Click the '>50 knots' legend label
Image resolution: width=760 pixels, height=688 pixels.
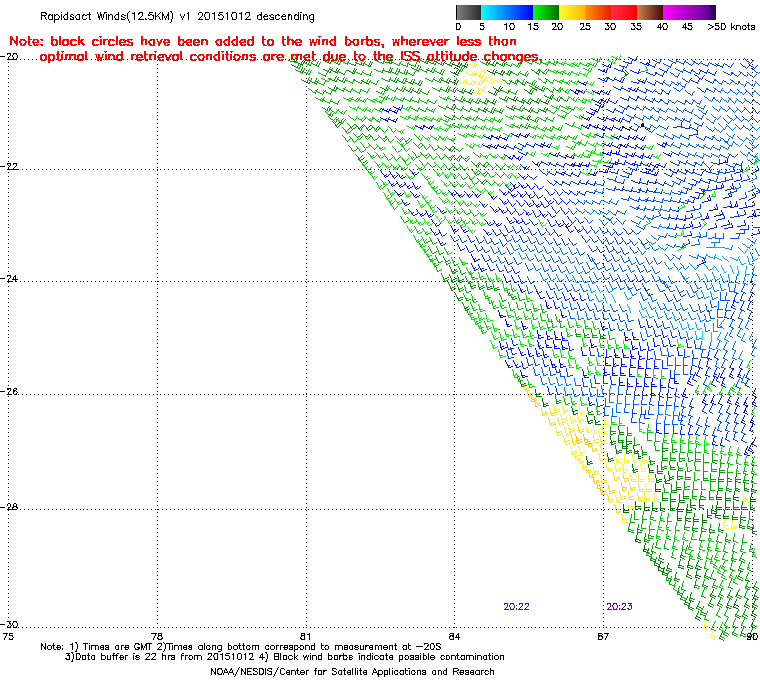pos(731,27)
